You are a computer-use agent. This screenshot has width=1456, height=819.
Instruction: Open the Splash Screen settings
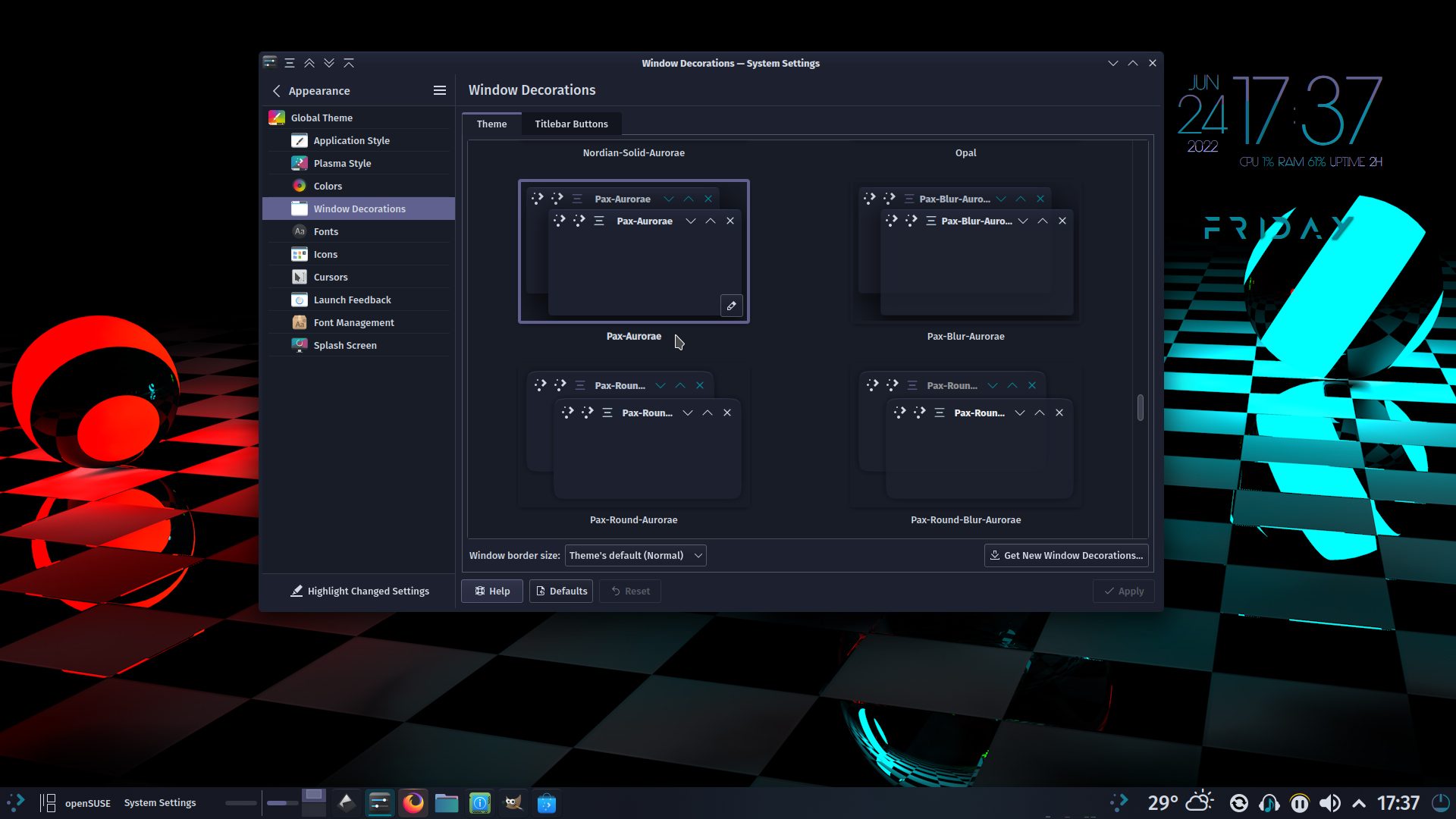[x=359, y=345]
